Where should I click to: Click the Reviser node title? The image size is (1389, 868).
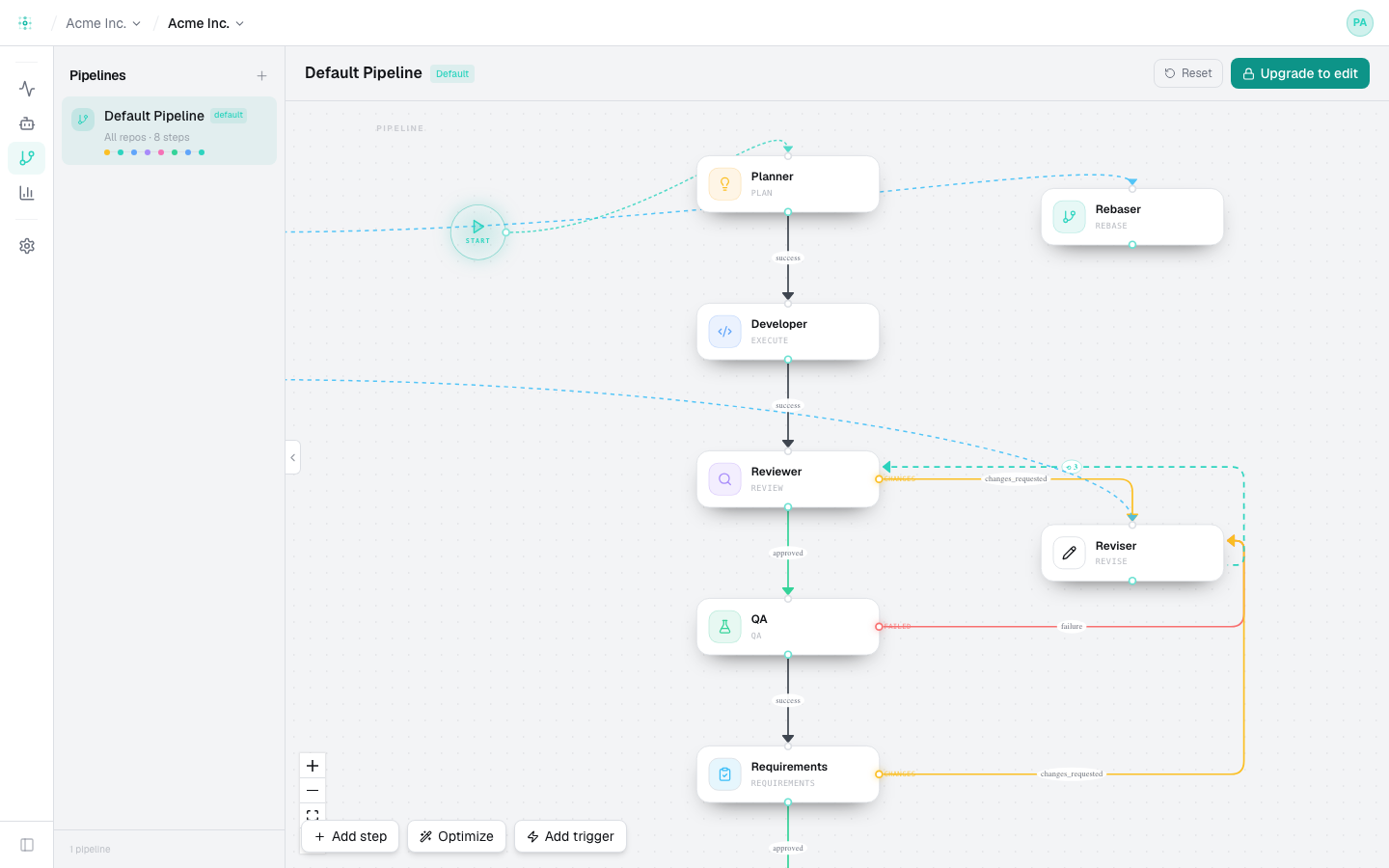(1116, 546)
